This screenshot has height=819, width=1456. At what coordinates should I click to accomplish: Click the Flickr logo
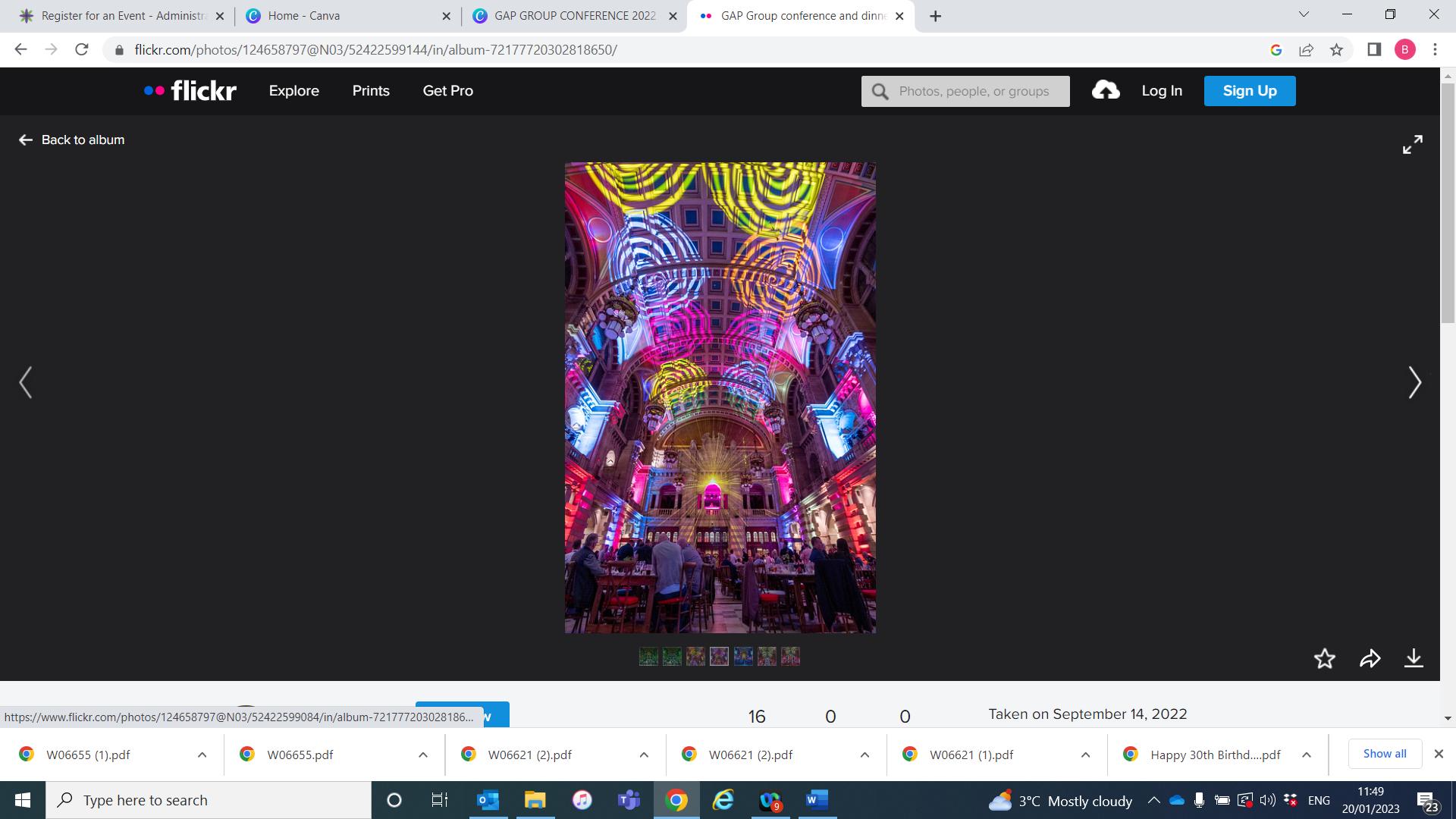tap(190, 90)
